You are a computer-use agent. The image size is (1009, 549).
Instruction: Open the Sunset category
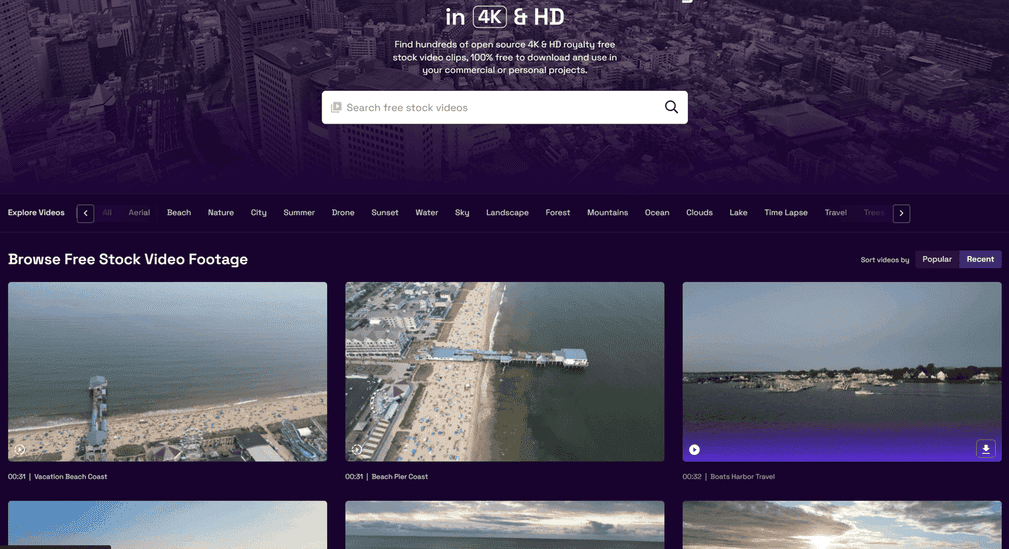385,212
